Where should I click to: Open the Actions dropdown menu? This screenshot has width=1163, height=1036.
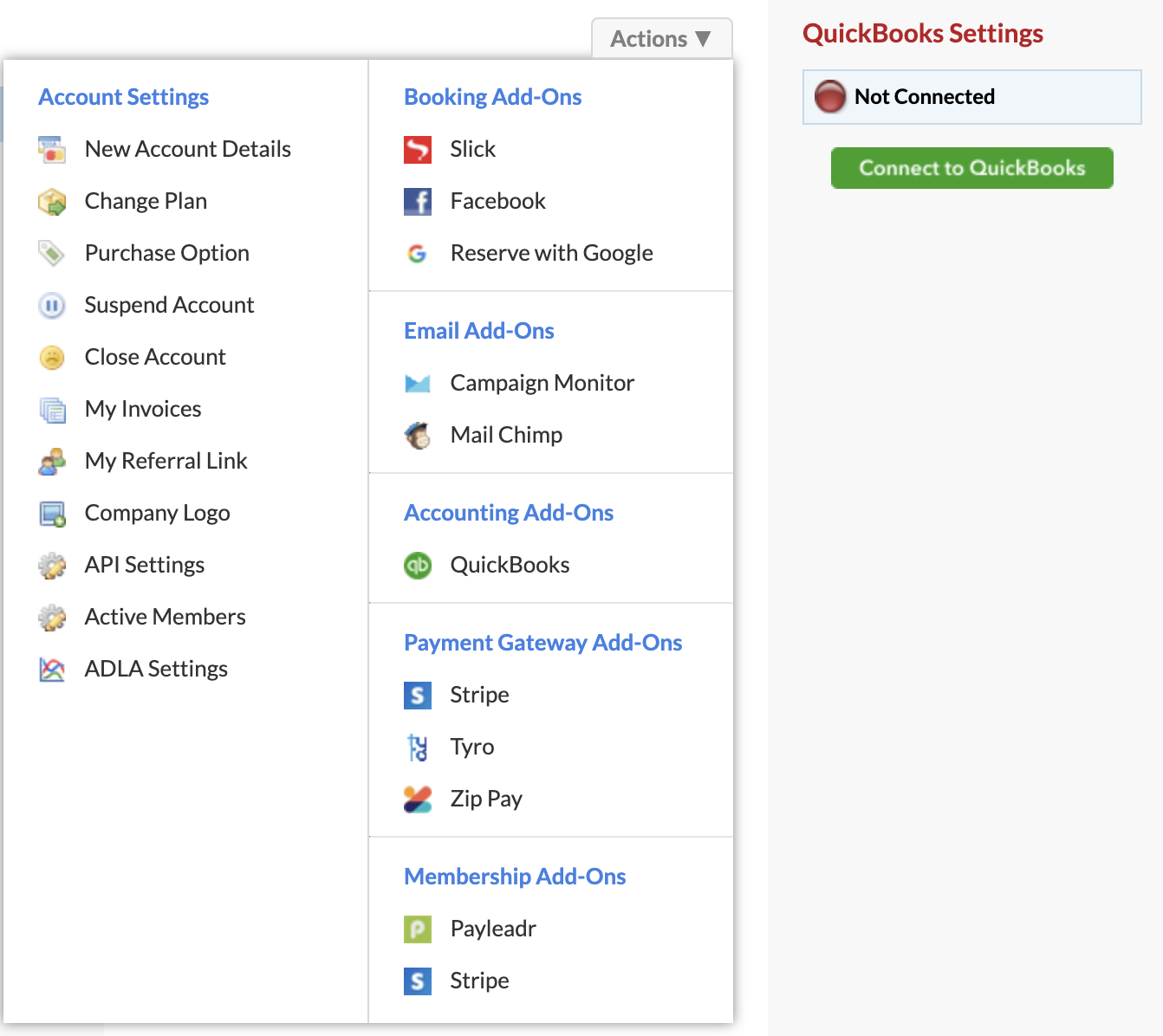click(x=661, y=39)
